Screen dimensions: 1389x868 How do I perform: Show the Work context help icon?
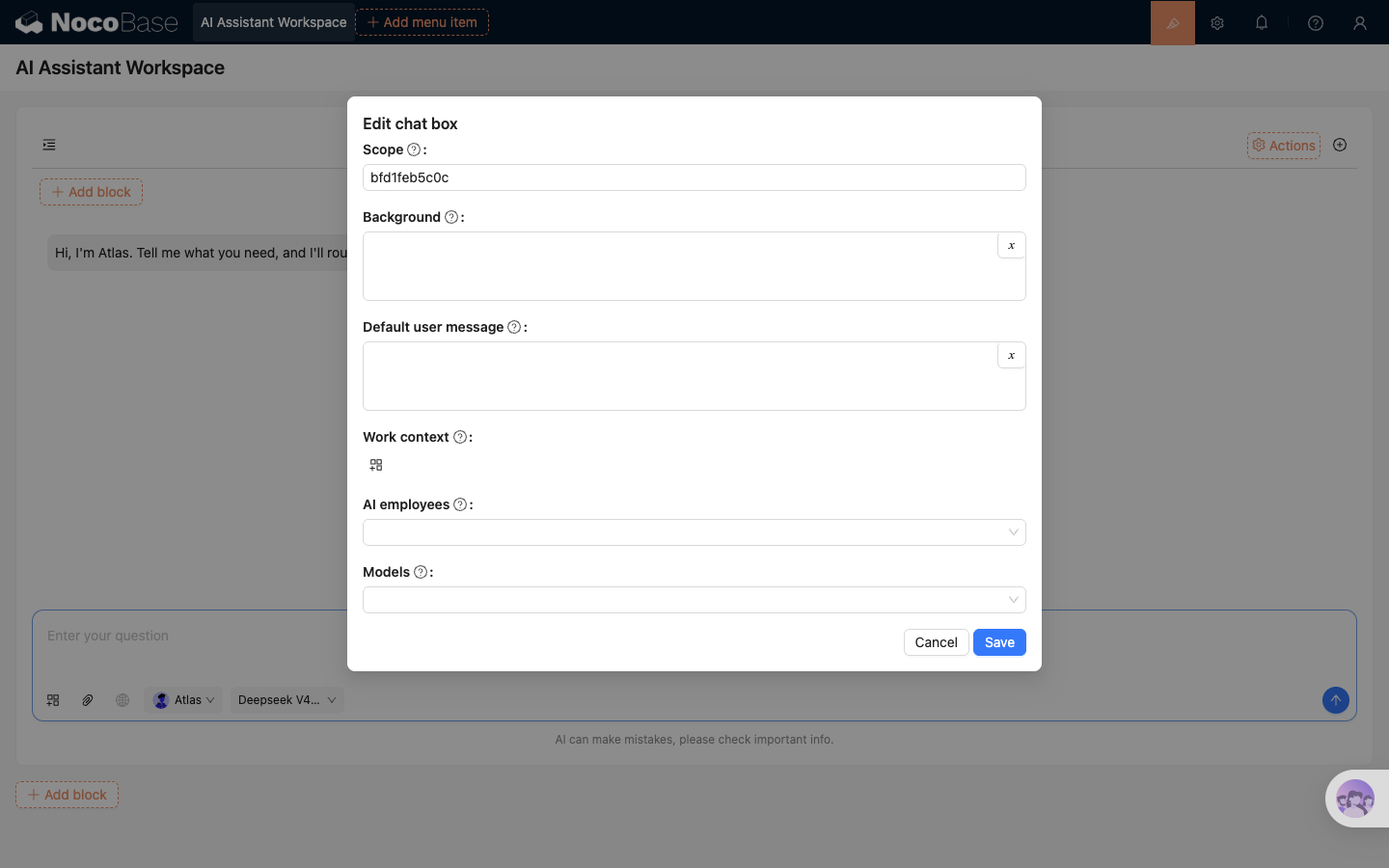[x=460, y=437]
